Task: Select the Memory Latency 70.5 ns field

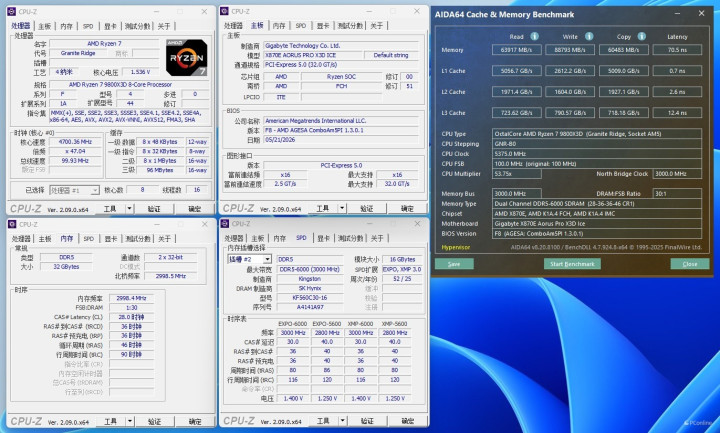Action: click(677, 50)
